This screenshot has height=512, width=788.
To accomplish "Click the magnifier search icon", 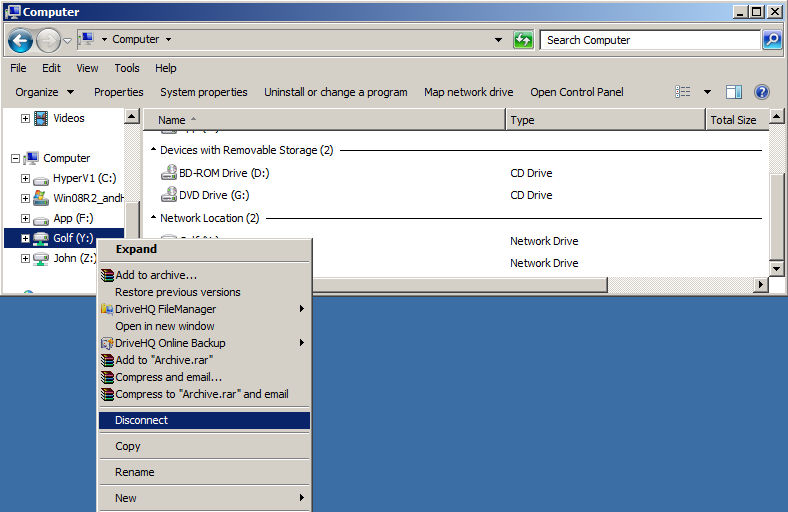I will [x=771, y=40].
